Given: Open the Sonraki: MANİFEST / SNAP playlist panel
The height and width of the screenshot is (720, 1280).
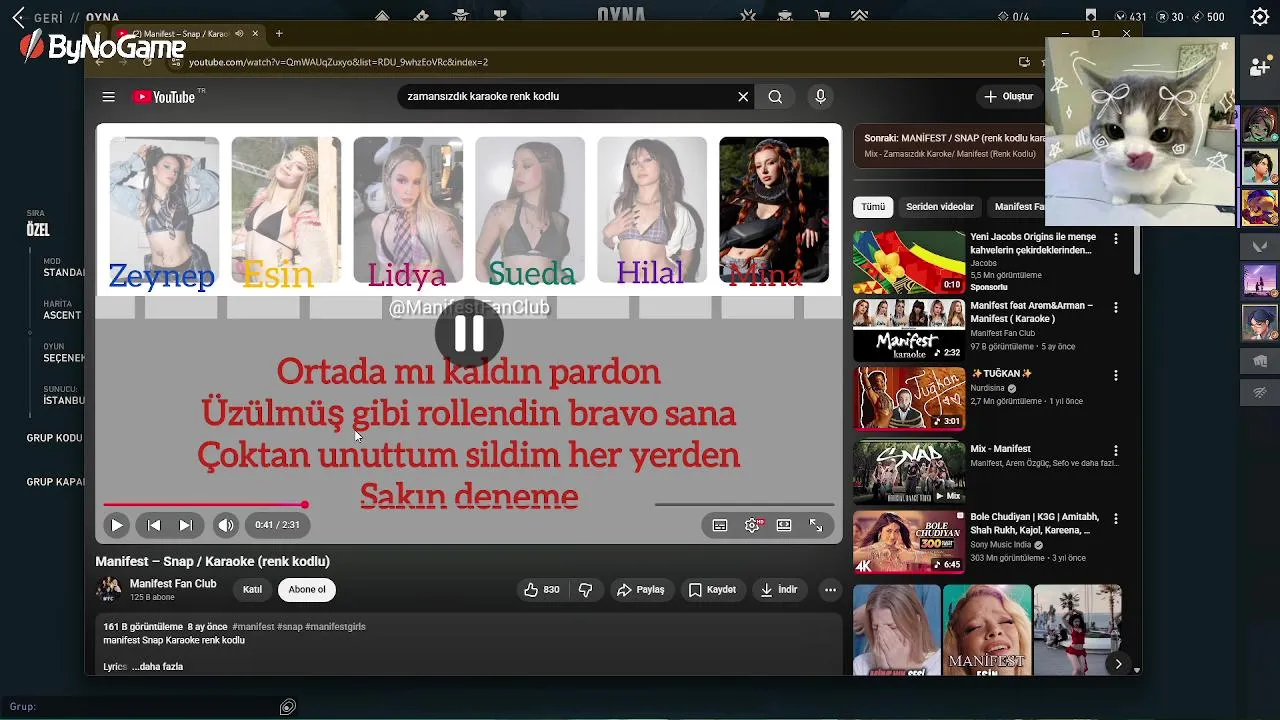Looking at the screenshot, I should [949, 146].
